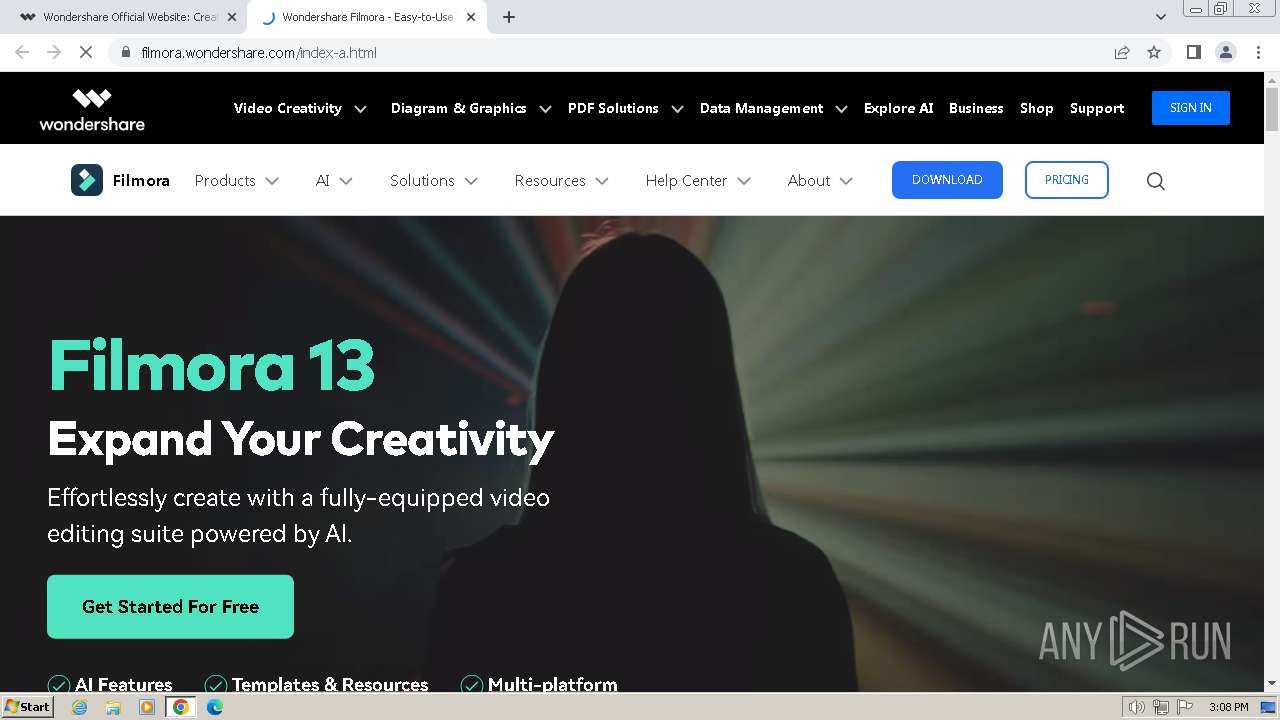The height and width of the screenshot is (720, 1280).
Task: Open the site search magnifier icon
Action: pos(1155,181)
